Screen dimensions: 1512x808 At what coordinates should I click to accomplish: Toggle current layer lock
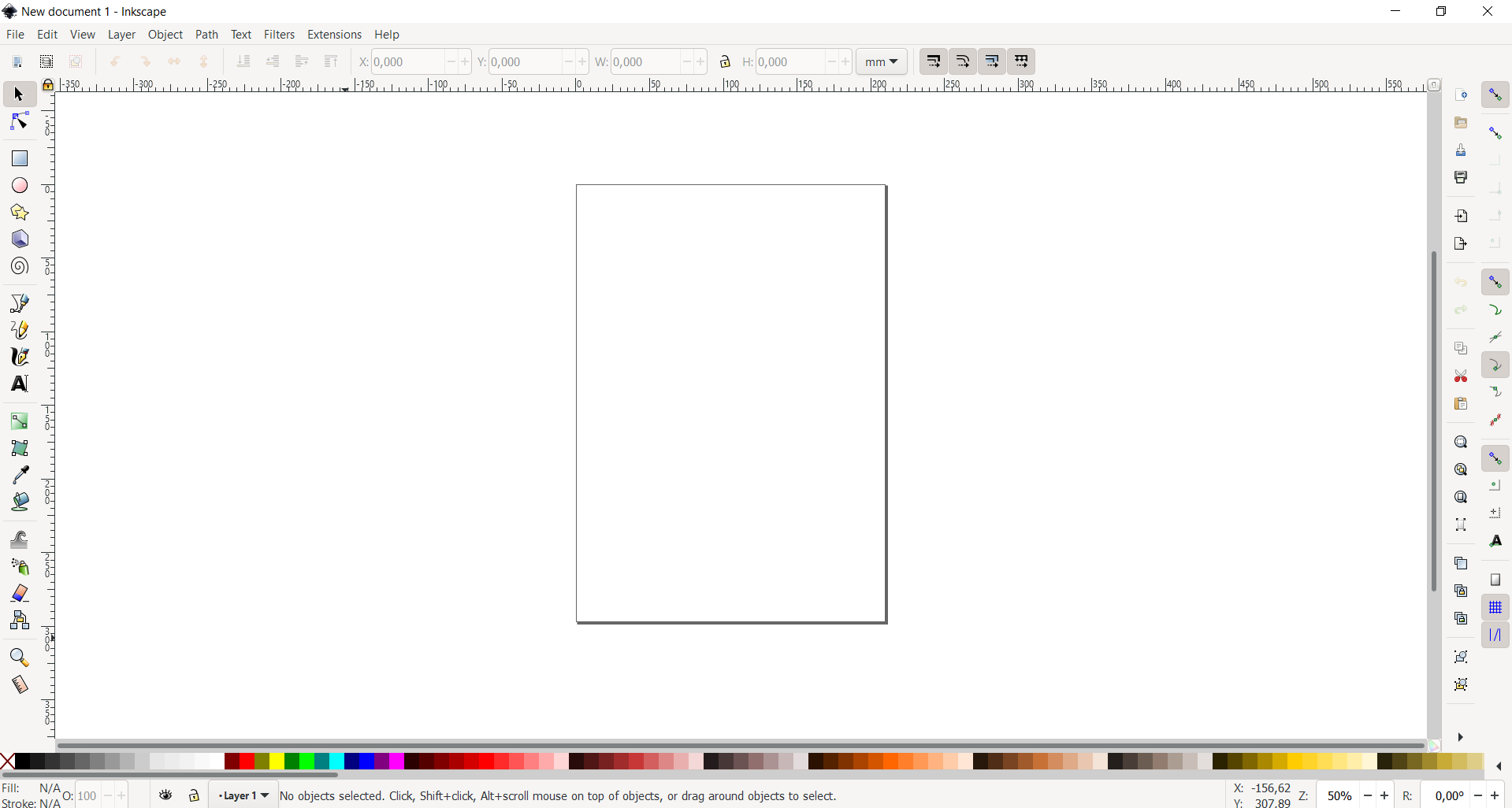pyautogui.click(x=194, y=795)
